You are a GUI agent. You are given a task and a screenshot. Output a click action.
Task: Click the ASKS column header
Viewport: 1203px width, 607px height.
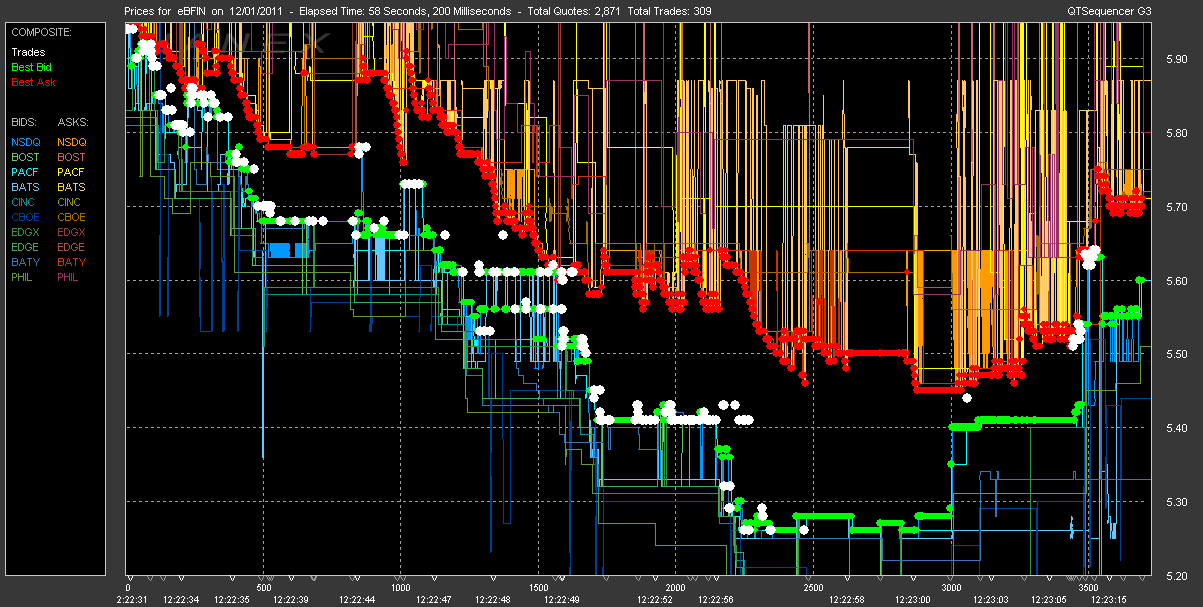click(x=71, y=121)
